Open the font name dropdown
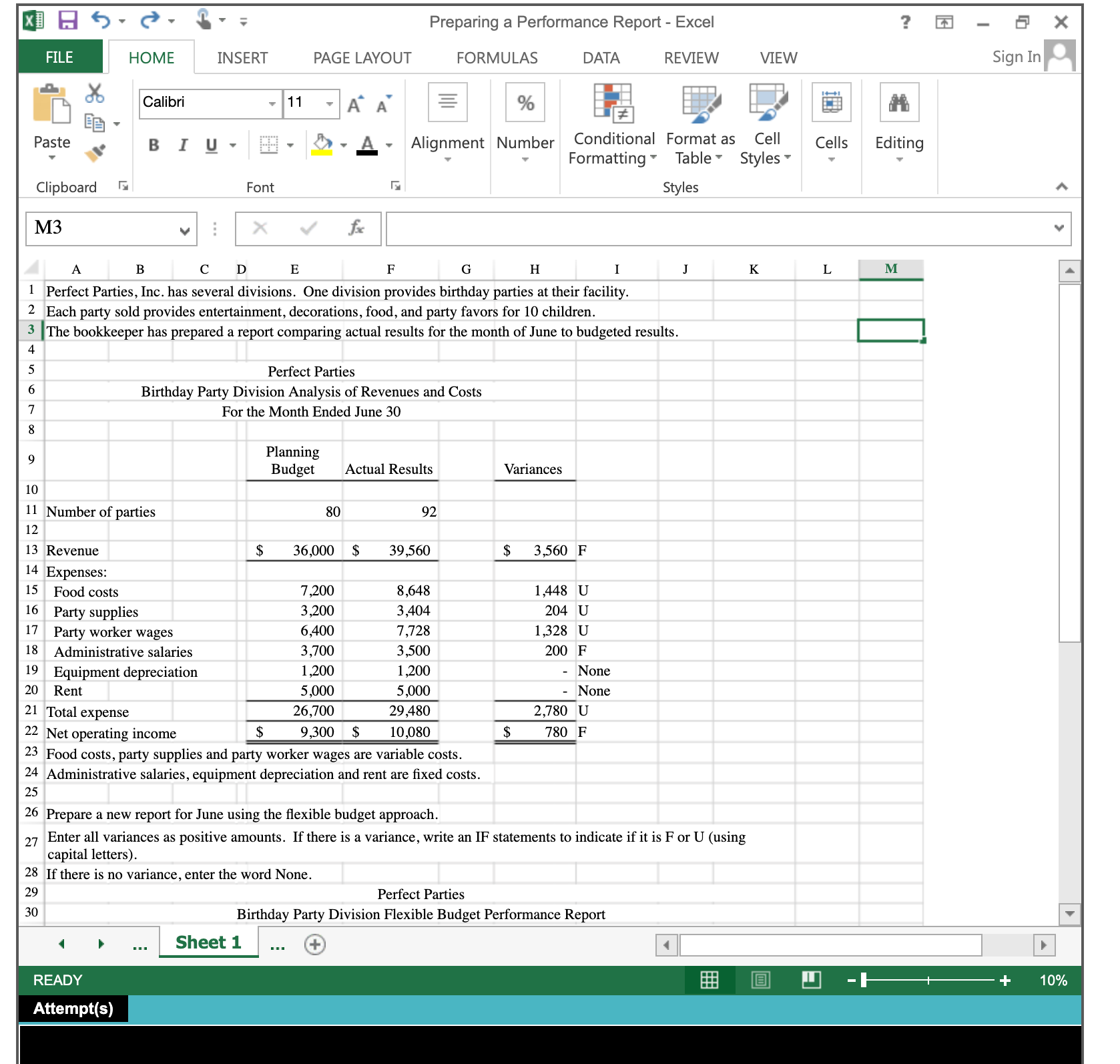The width and height of the screenshot is (1120, 1064). [x=274, y=103]
